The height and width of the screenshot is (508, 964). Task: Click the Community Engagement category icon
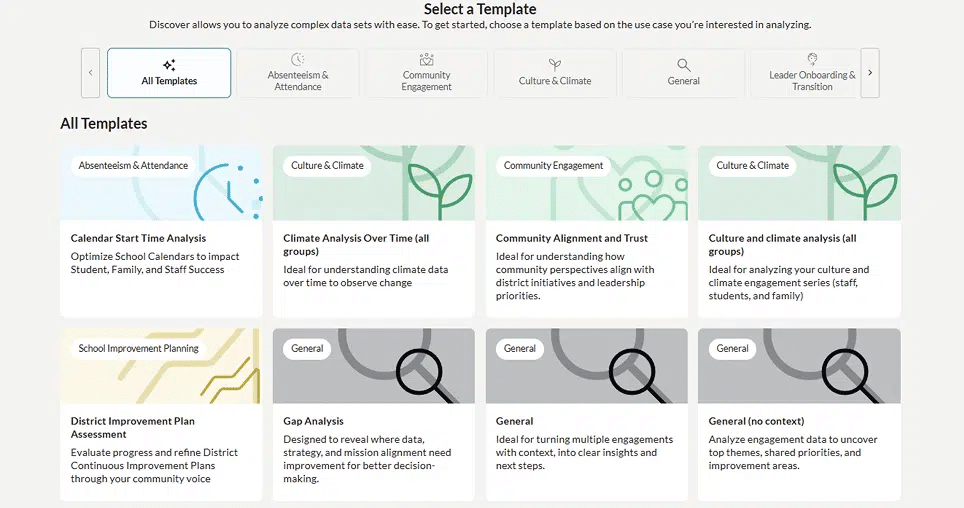(427, 60)
